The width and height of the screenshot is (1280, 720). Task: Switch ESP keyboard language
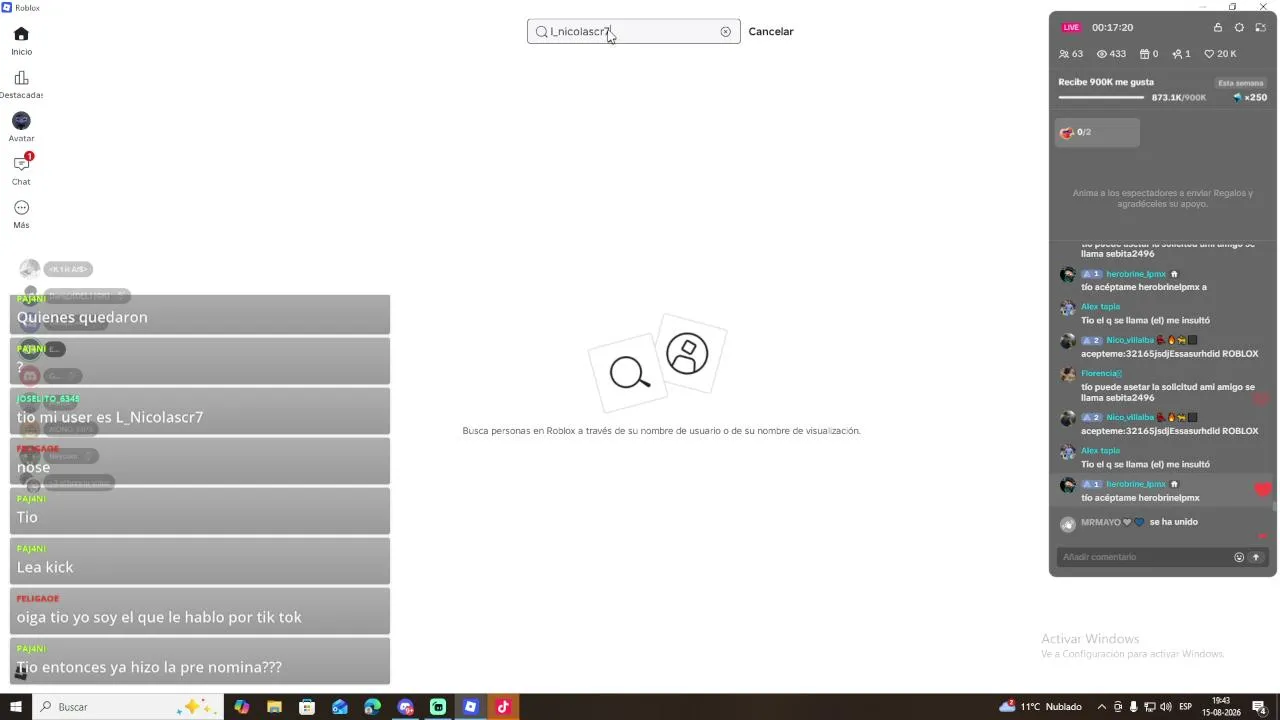pyautogui.click(x=1186, y=707)
